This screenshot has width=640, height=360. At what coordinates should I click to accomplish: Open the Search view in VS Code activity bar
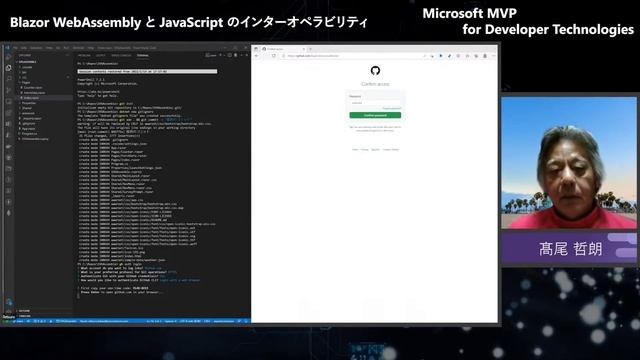[x=9, y=79]
